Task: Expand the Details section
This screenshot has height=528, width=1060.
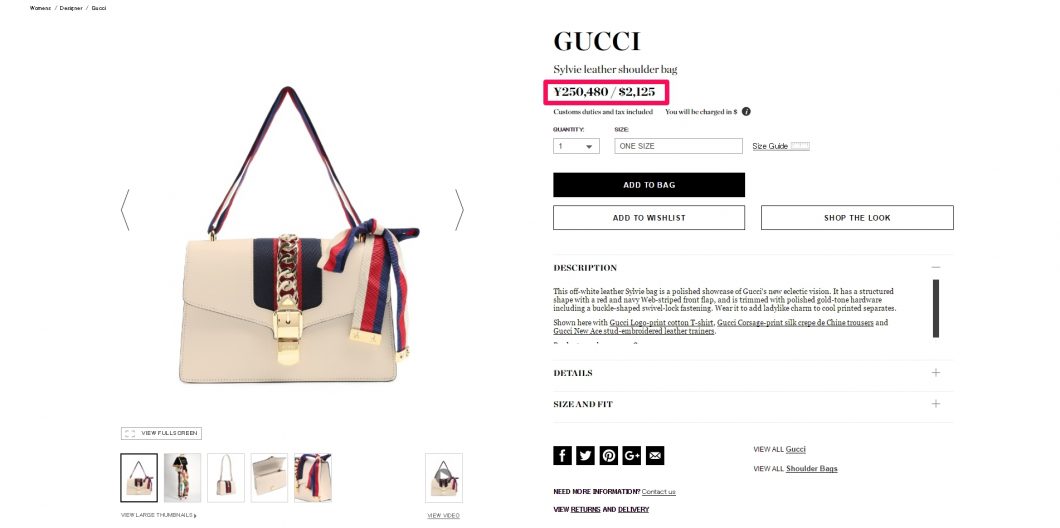Action: [x=936, y=373]
